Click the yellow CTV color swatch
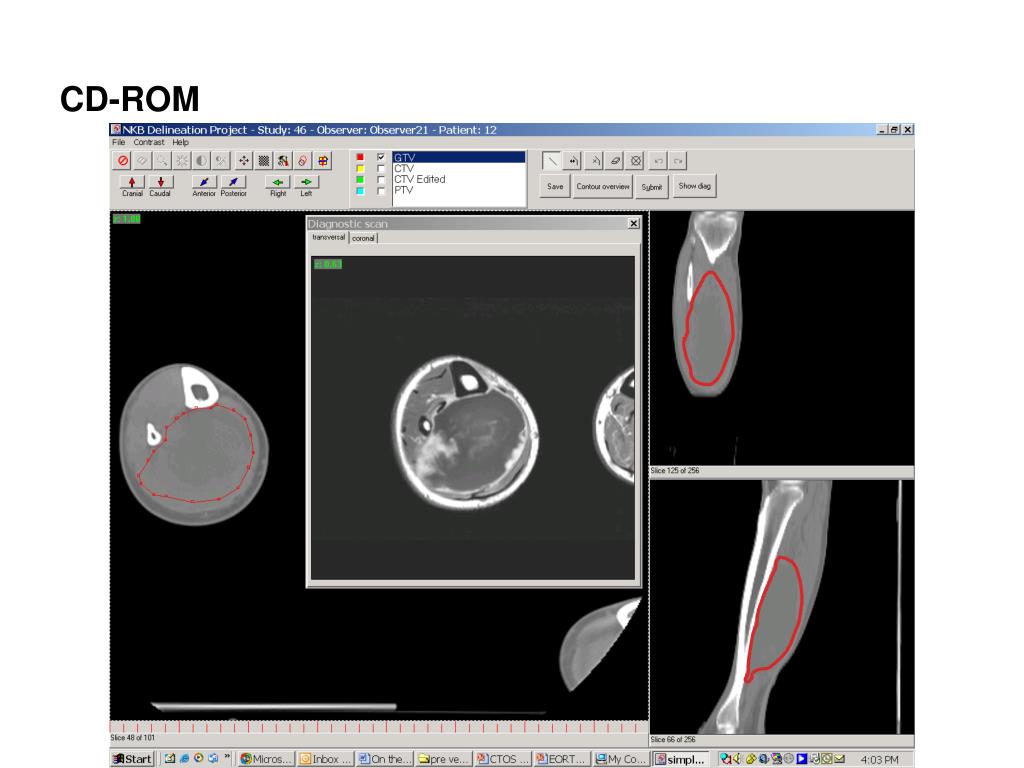1024x768 pixels. (360, 168)
